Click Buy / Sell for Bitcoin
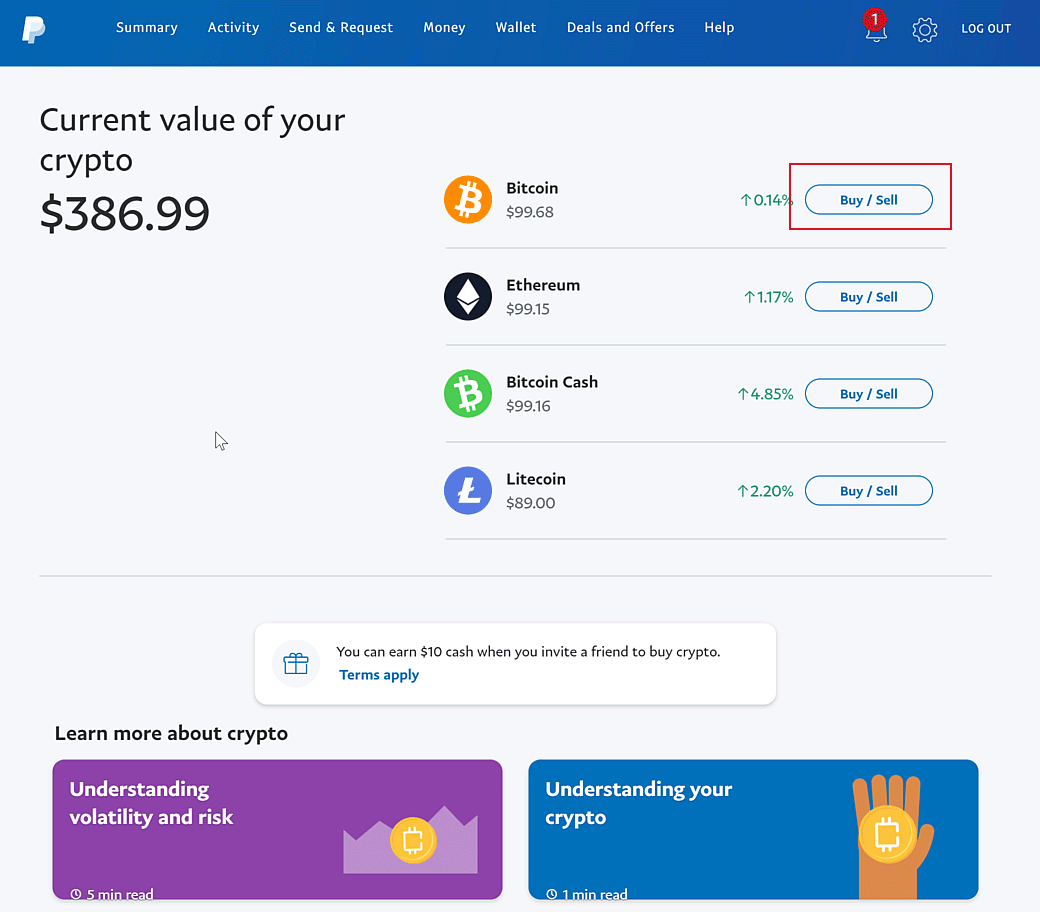The height and width of the screenshot is (912, 1040). click(x=868, y=200)
